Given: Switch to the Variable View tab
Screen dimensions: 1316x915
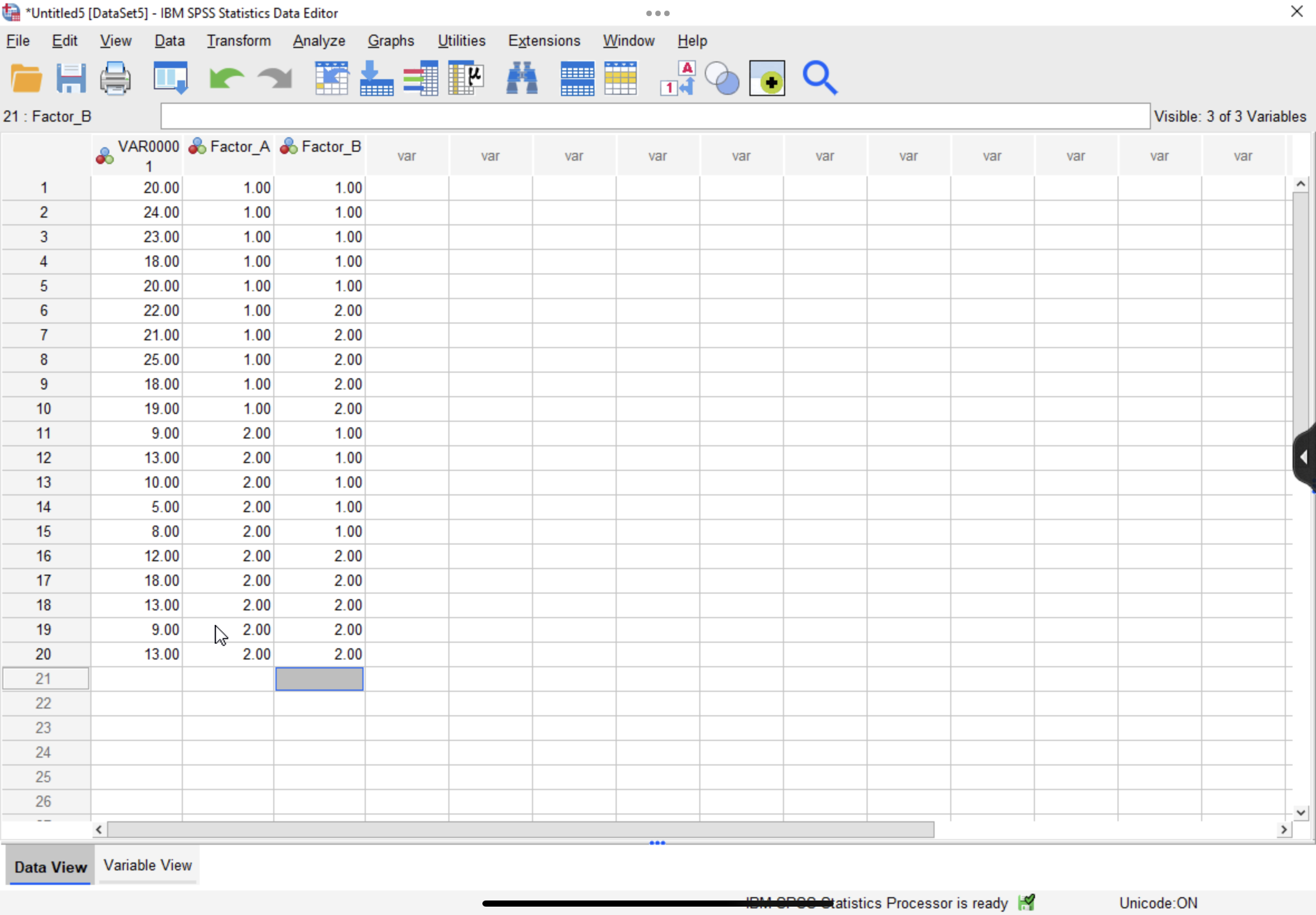Looking at the screenshot, I should coord(147,865).
